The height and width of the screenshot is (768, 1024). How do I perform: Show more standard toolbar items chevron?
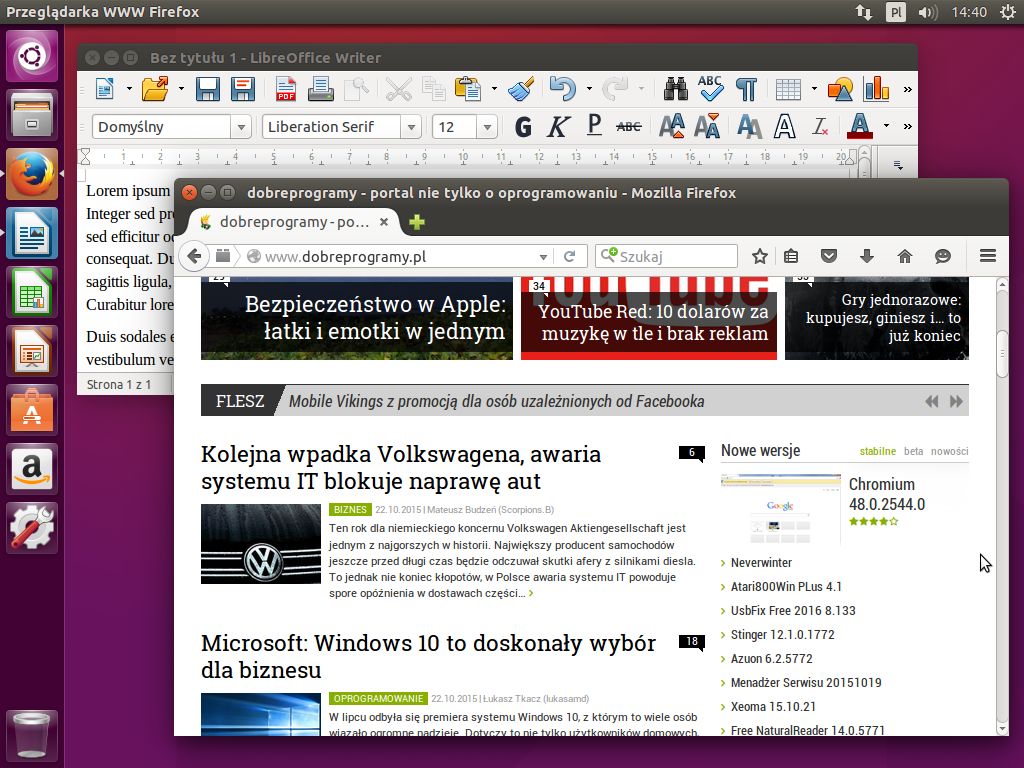coord(907,89)
